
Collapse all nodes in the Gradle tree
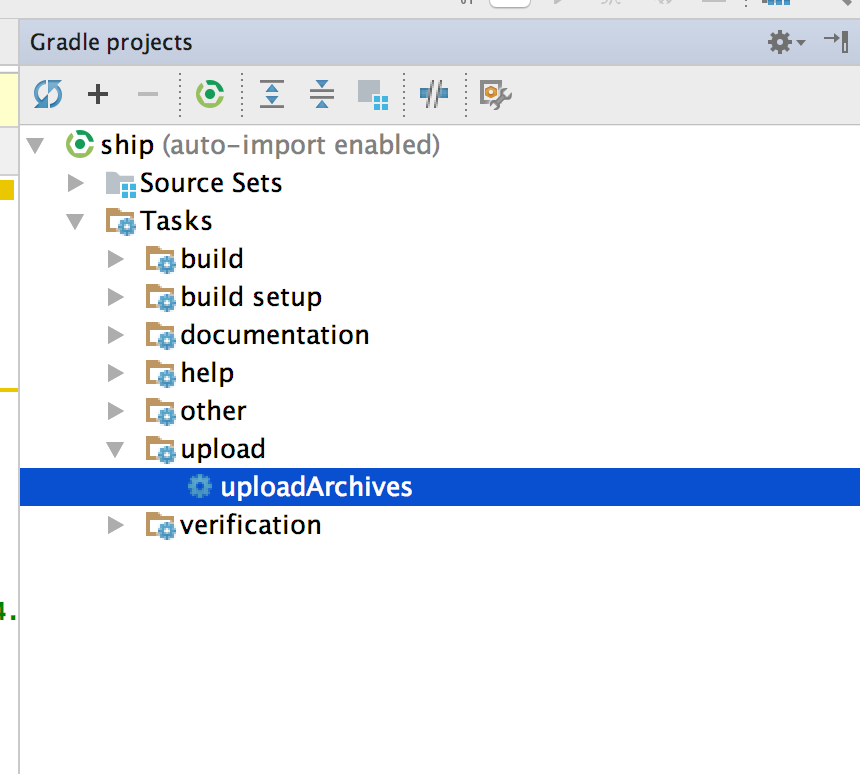pyautogui.click(x=322, y=95)
